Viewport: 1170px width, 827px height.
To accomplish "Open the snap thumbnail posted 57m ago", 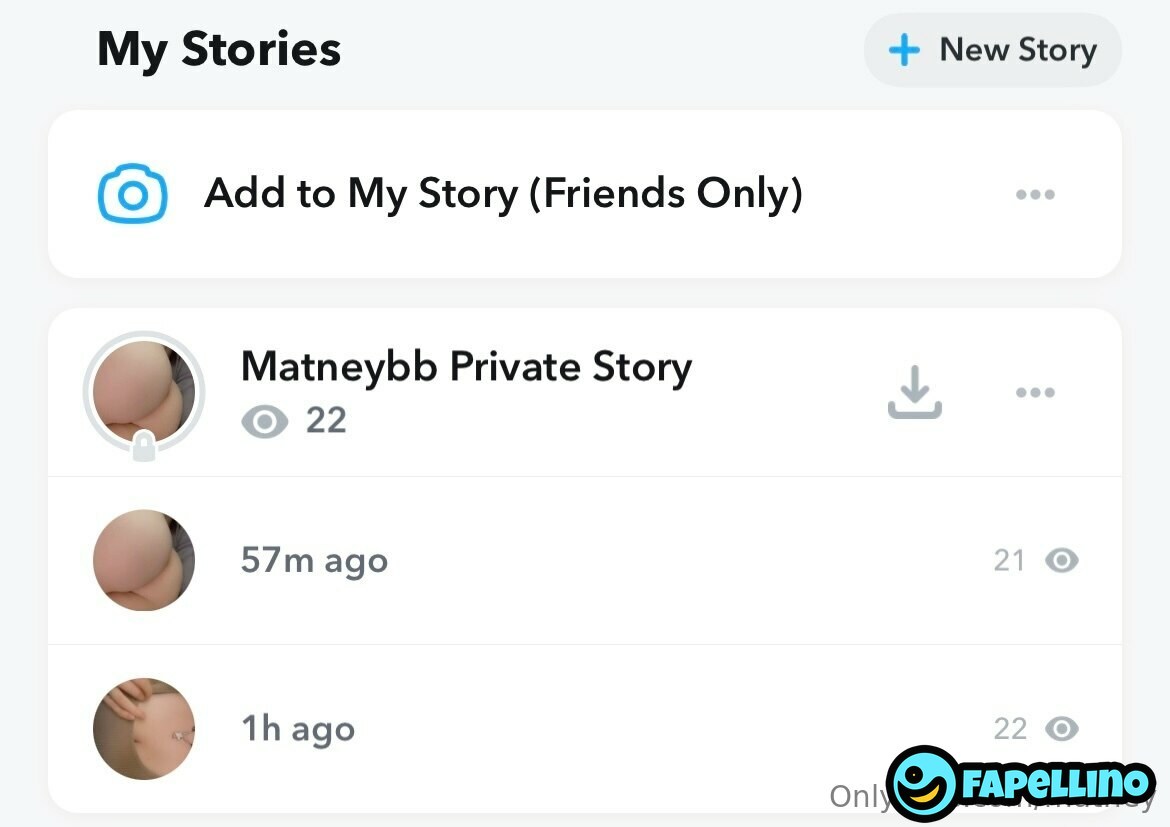I will pos(144,560).
